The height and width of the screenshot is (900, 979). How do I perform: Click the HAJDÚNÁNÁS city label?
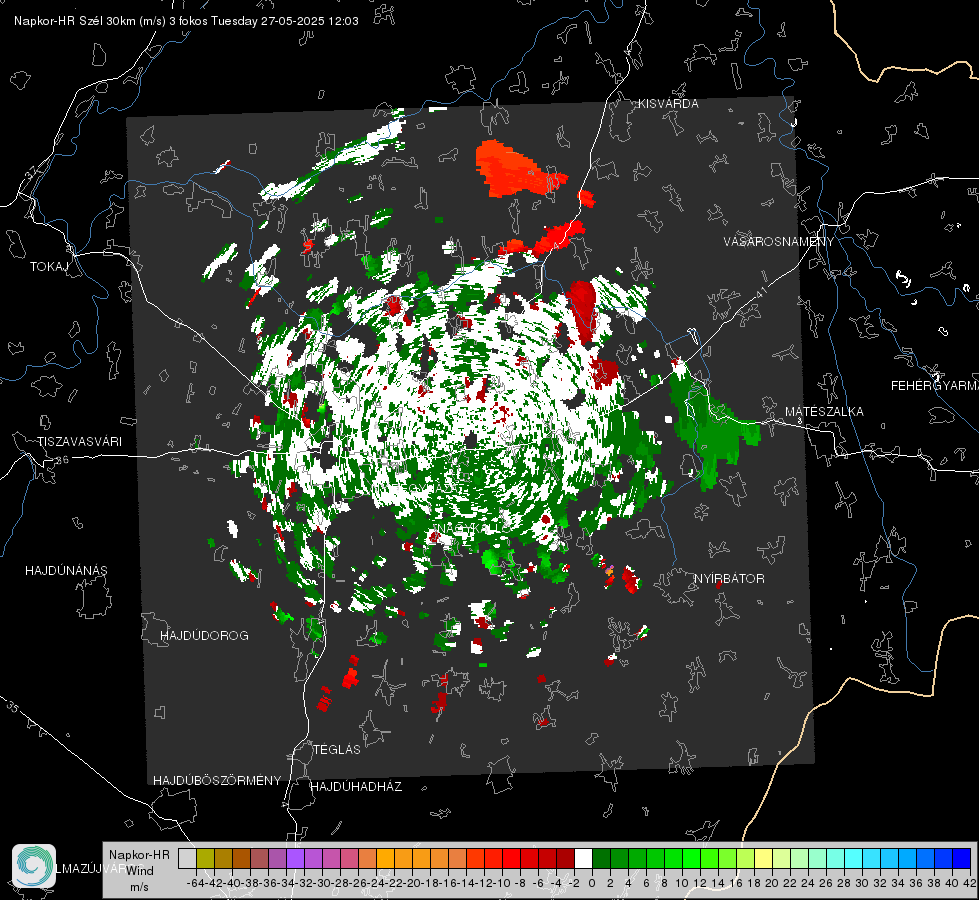(x=66, y=571)
